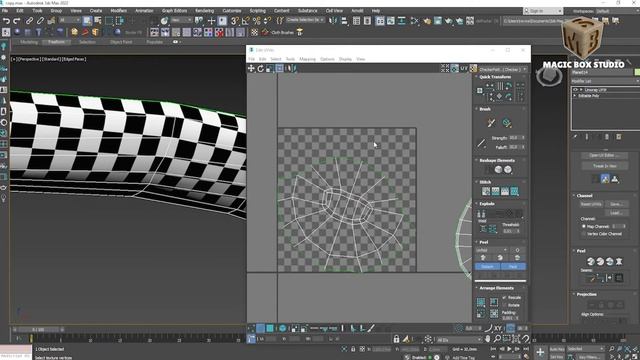Click the Play Animation button
The image size is (640, 360).
click(x=509, y=349)
